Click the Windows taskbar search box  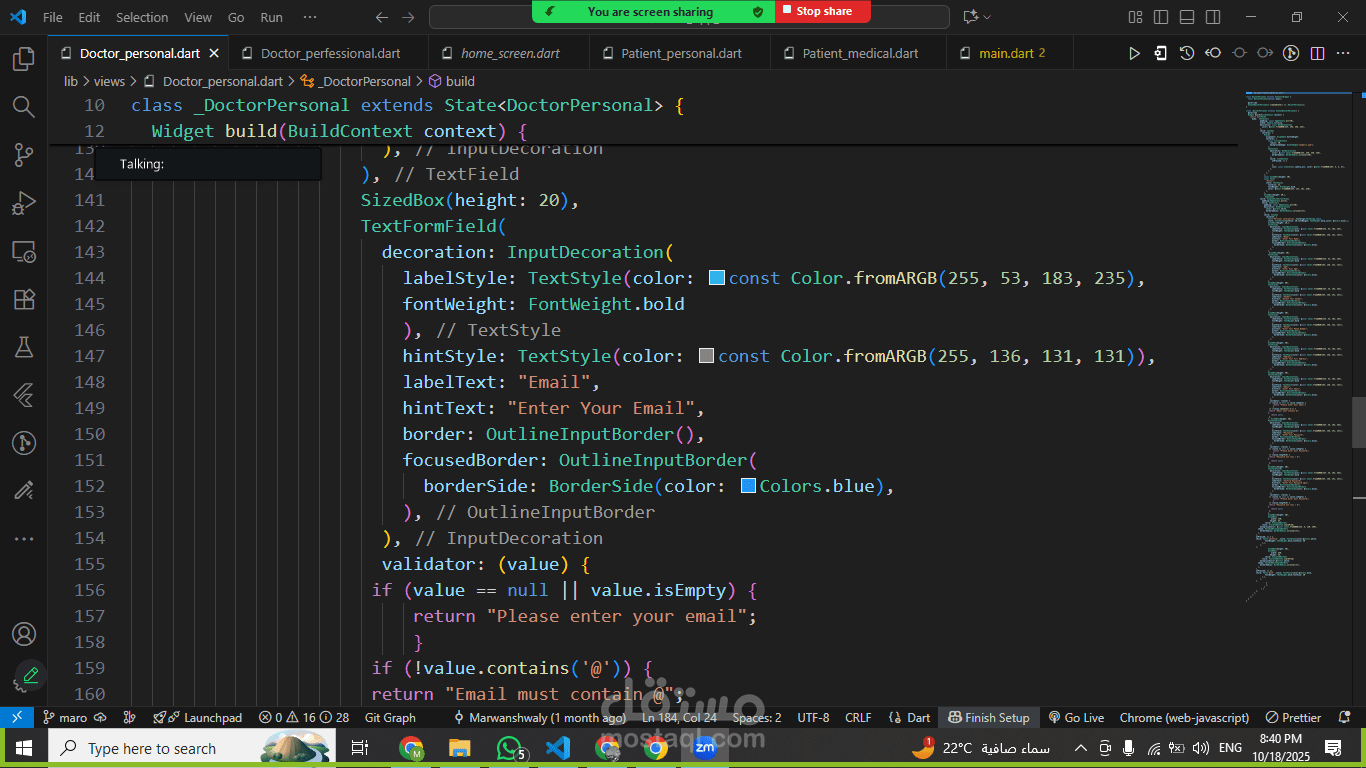[x=192, y=748]
